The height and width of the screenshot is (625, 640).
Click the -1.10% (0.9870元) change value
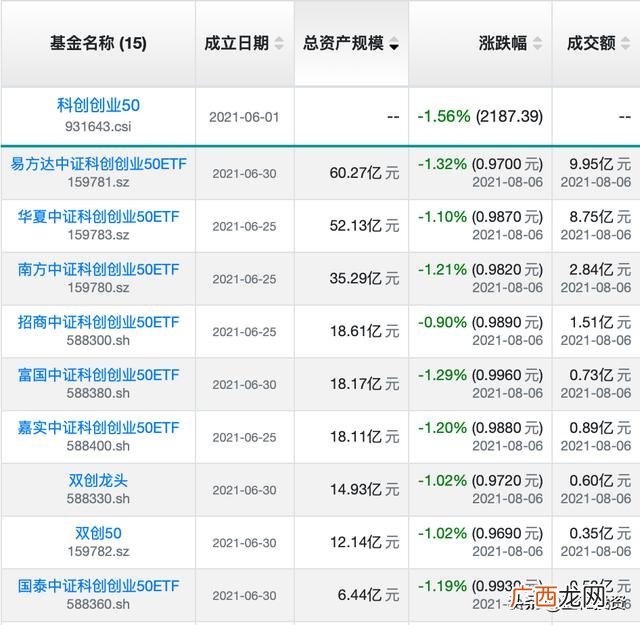point(480,217)
